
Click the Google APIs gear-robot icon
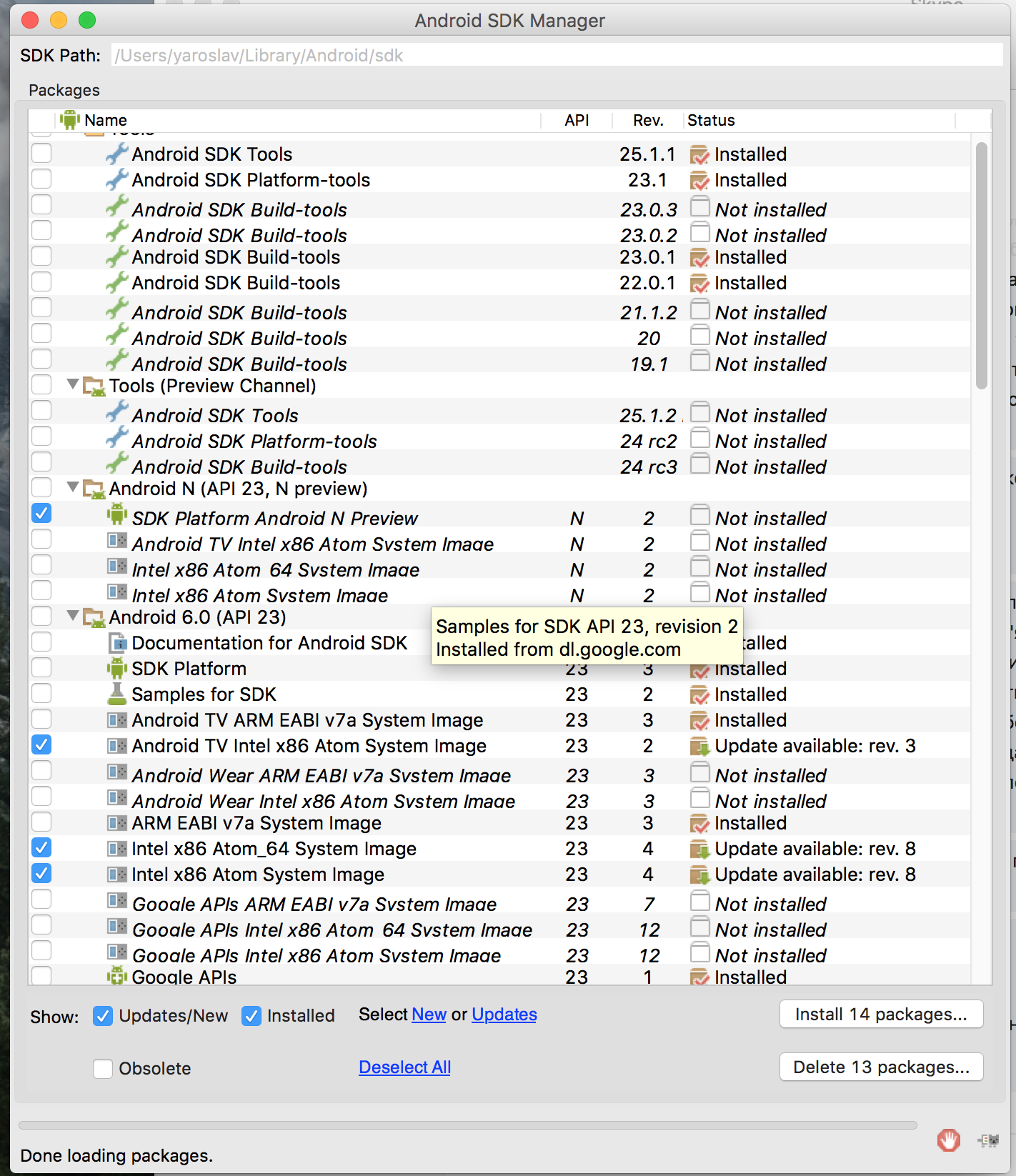(x=116, y=975)
